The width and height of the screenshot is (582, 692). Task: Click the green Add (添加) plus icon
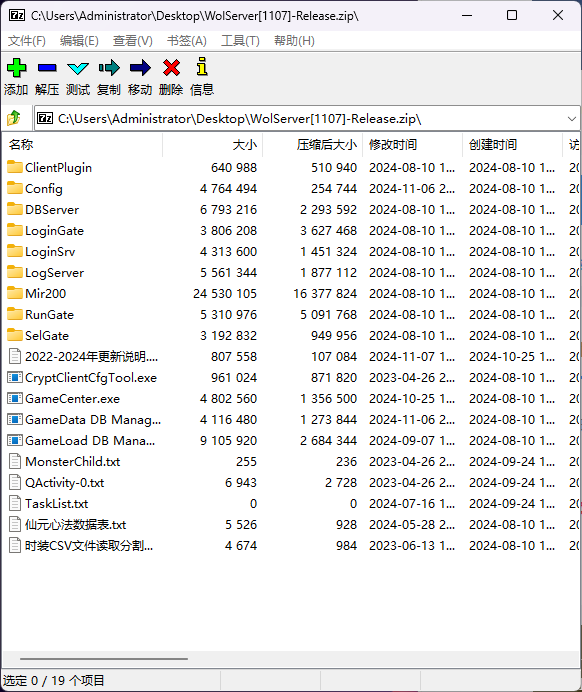click(x=16, y=68)
